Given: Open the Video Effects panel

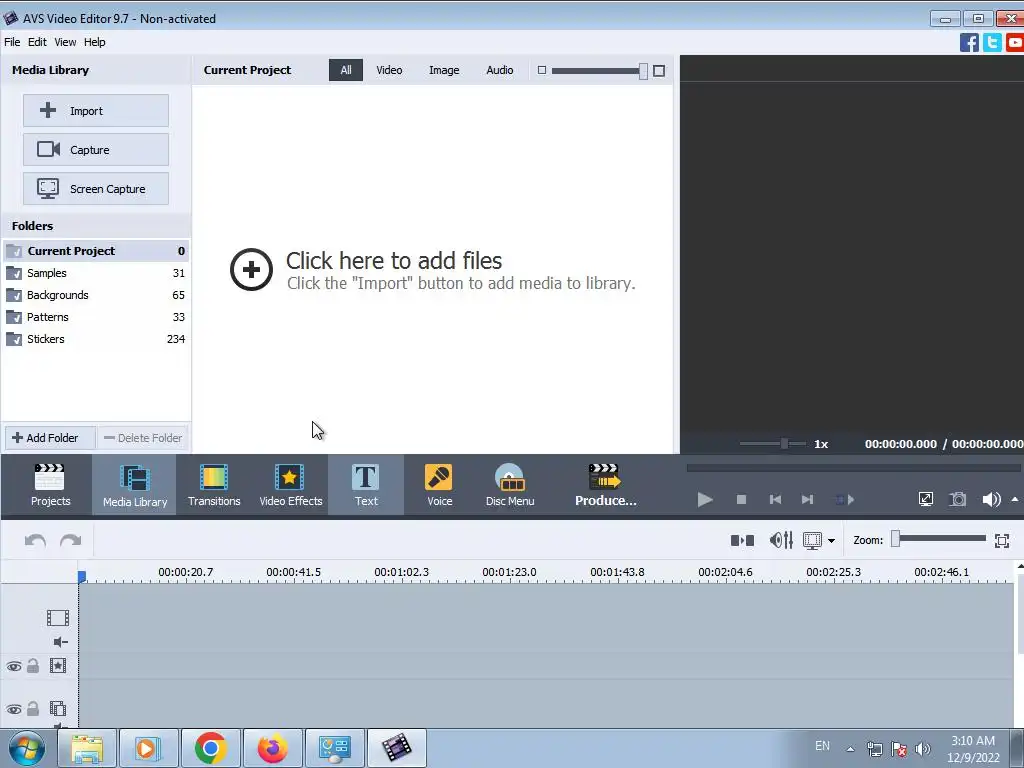Looking at the screenshot, I should (291, 485).
